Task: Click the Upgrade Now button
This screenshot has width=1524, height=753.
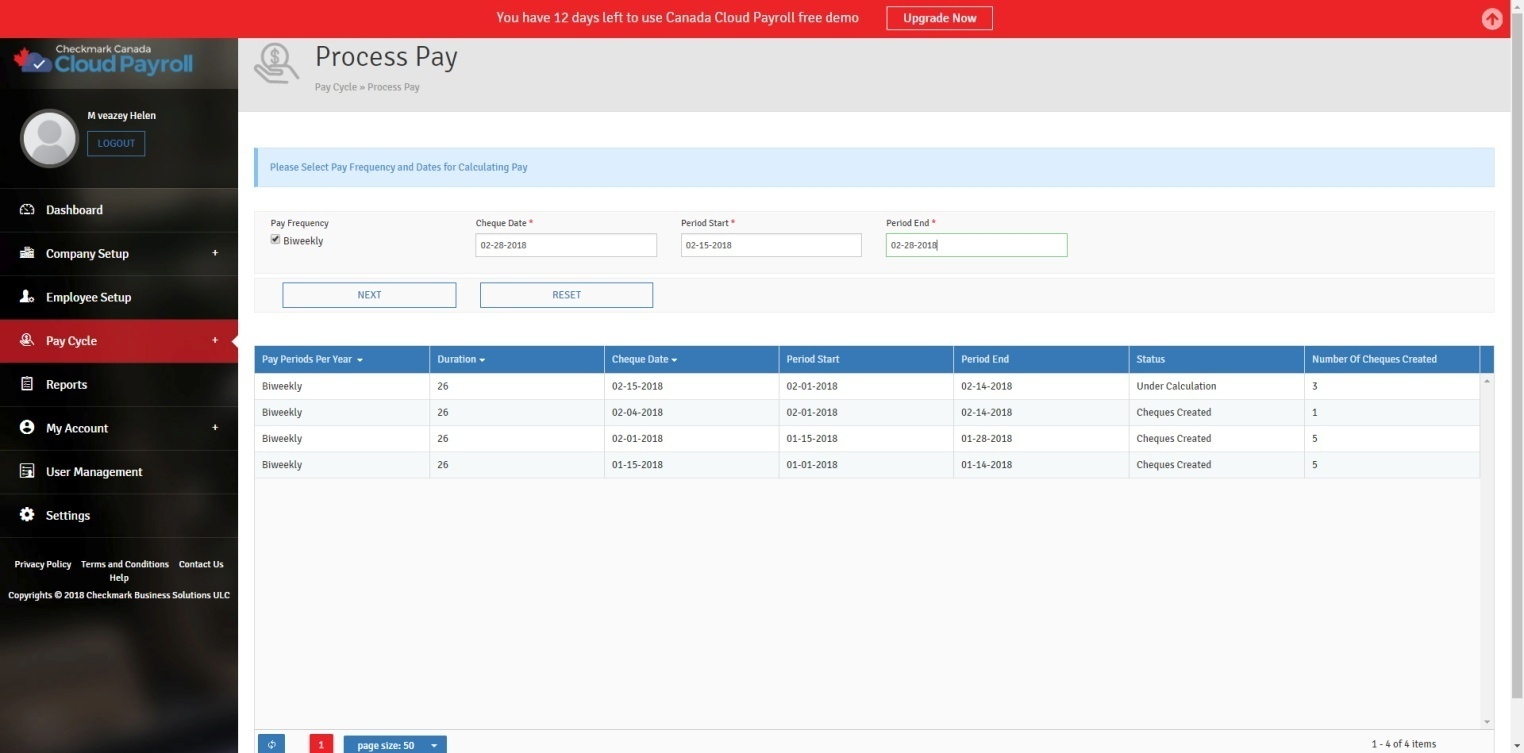Action: coord(939,18)
